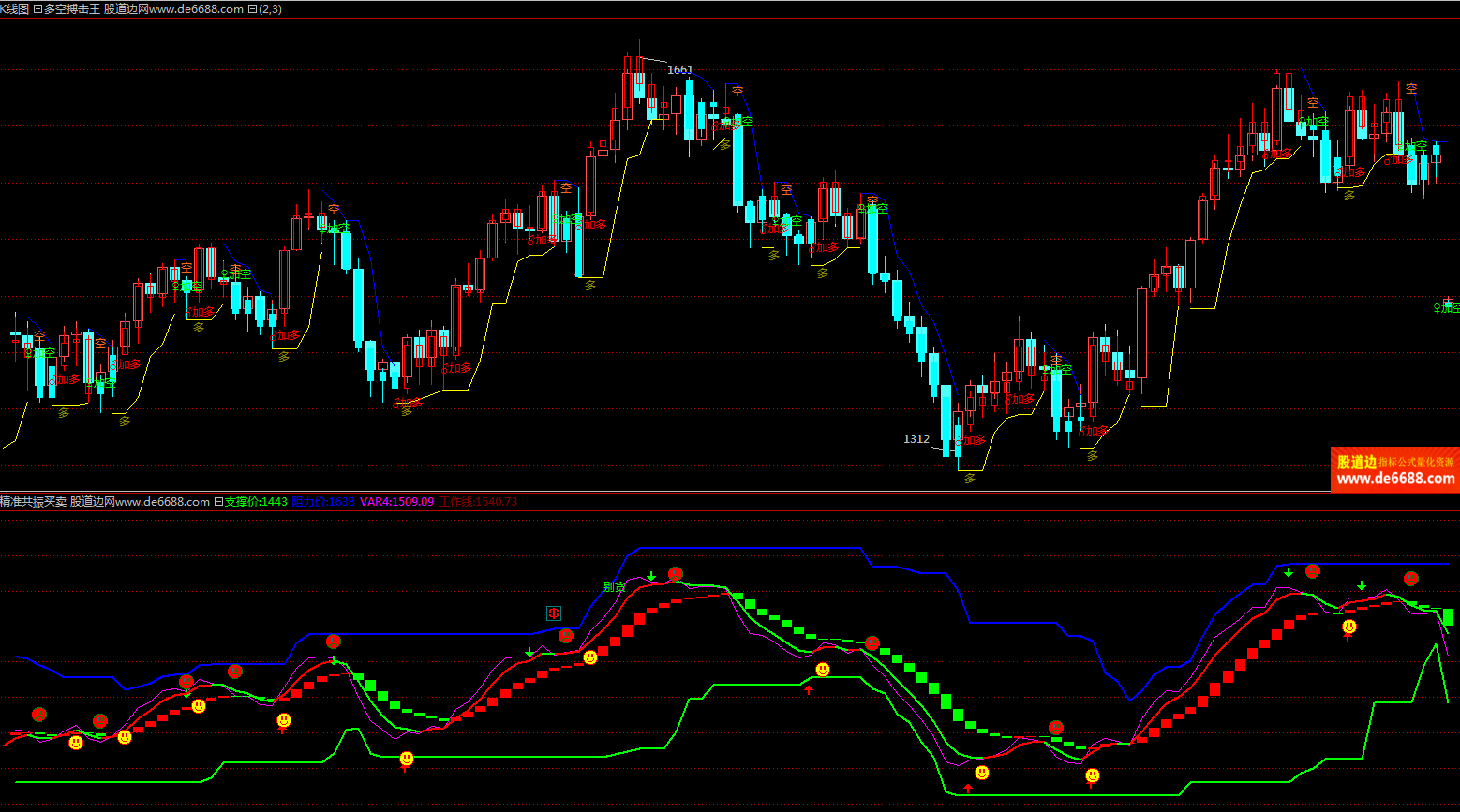1460x812 pixels.
Task: Toggle the box before 支撑价 in indicator header
Action: 218,502
